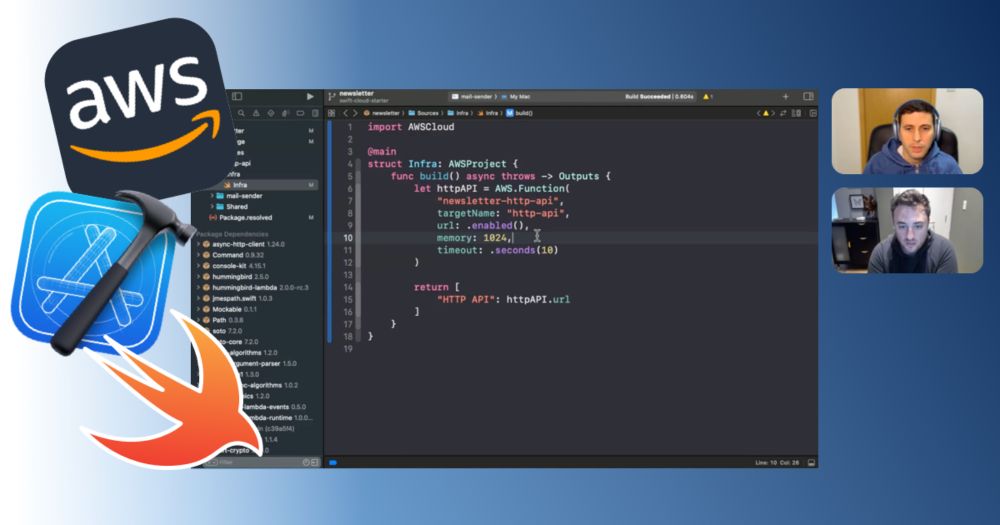Click the Sources breadcrumb folder
The height and width of the screenshot is (525, 1000).
point(424,113)
